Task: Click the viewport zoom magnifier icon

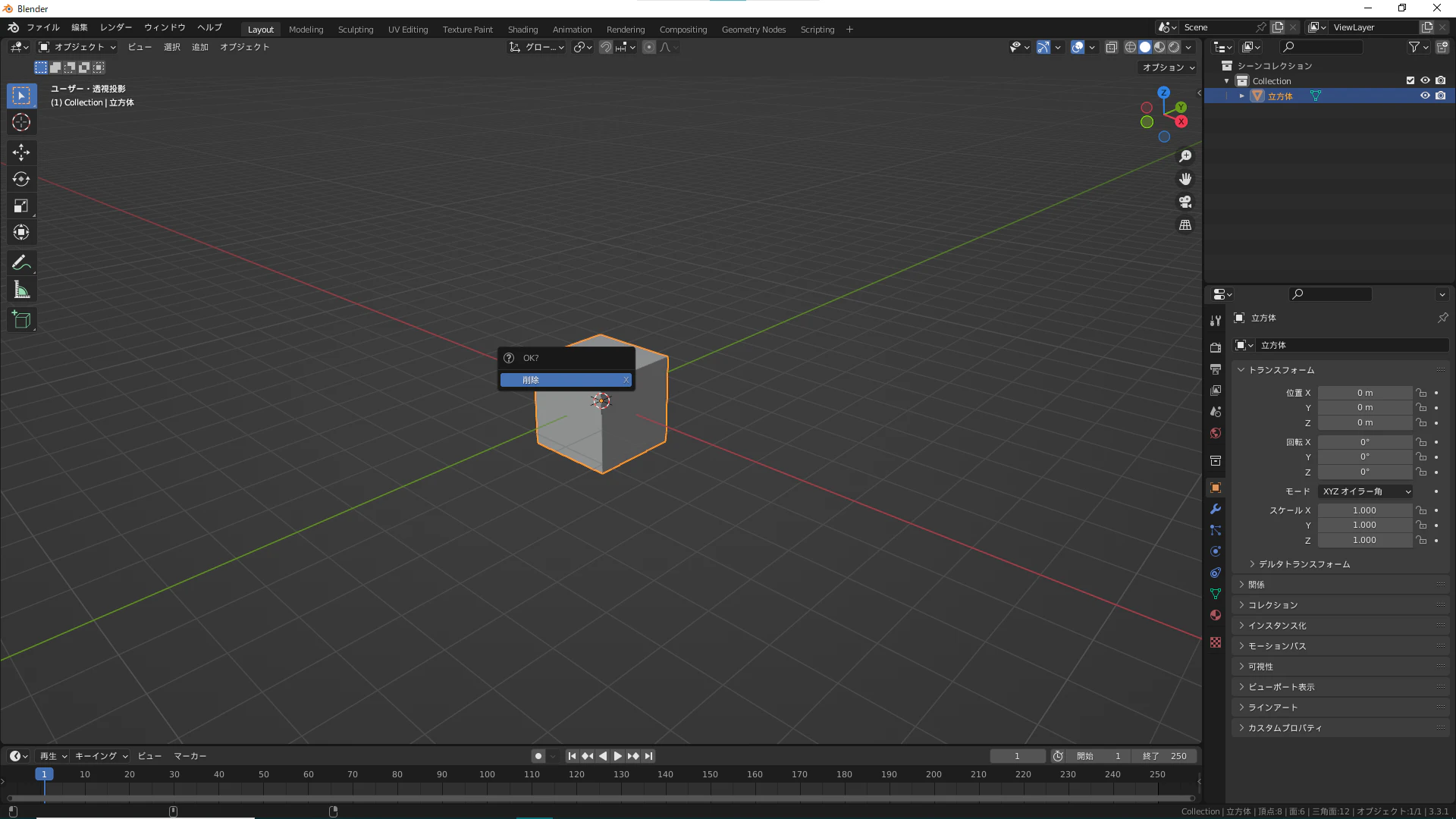Action: (x=1185, y=156)
